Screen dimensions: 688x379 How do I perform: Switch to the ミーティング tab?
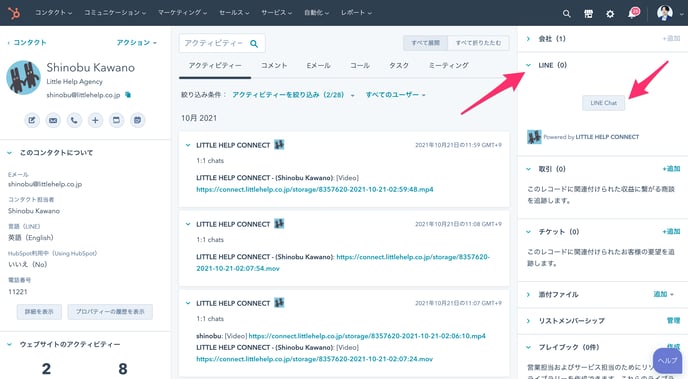coord(448,65)
